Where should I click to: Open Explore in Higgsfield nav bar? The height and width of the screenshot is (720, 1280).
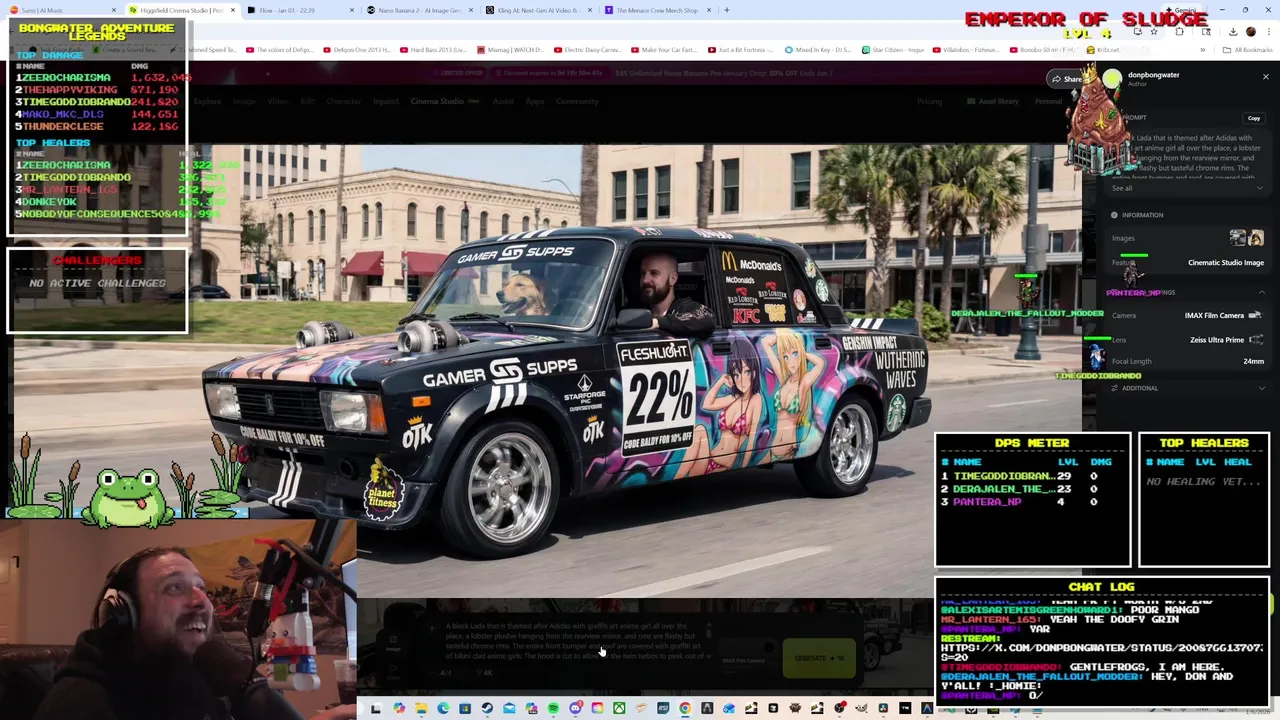pos(207,101)
